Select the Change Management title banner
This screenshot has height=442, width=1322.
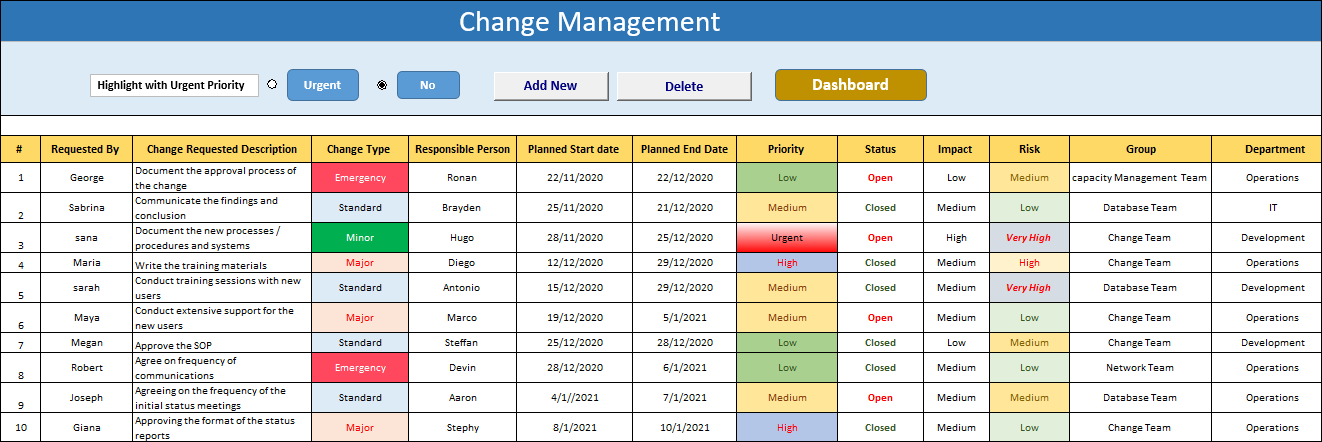[661, 21]
